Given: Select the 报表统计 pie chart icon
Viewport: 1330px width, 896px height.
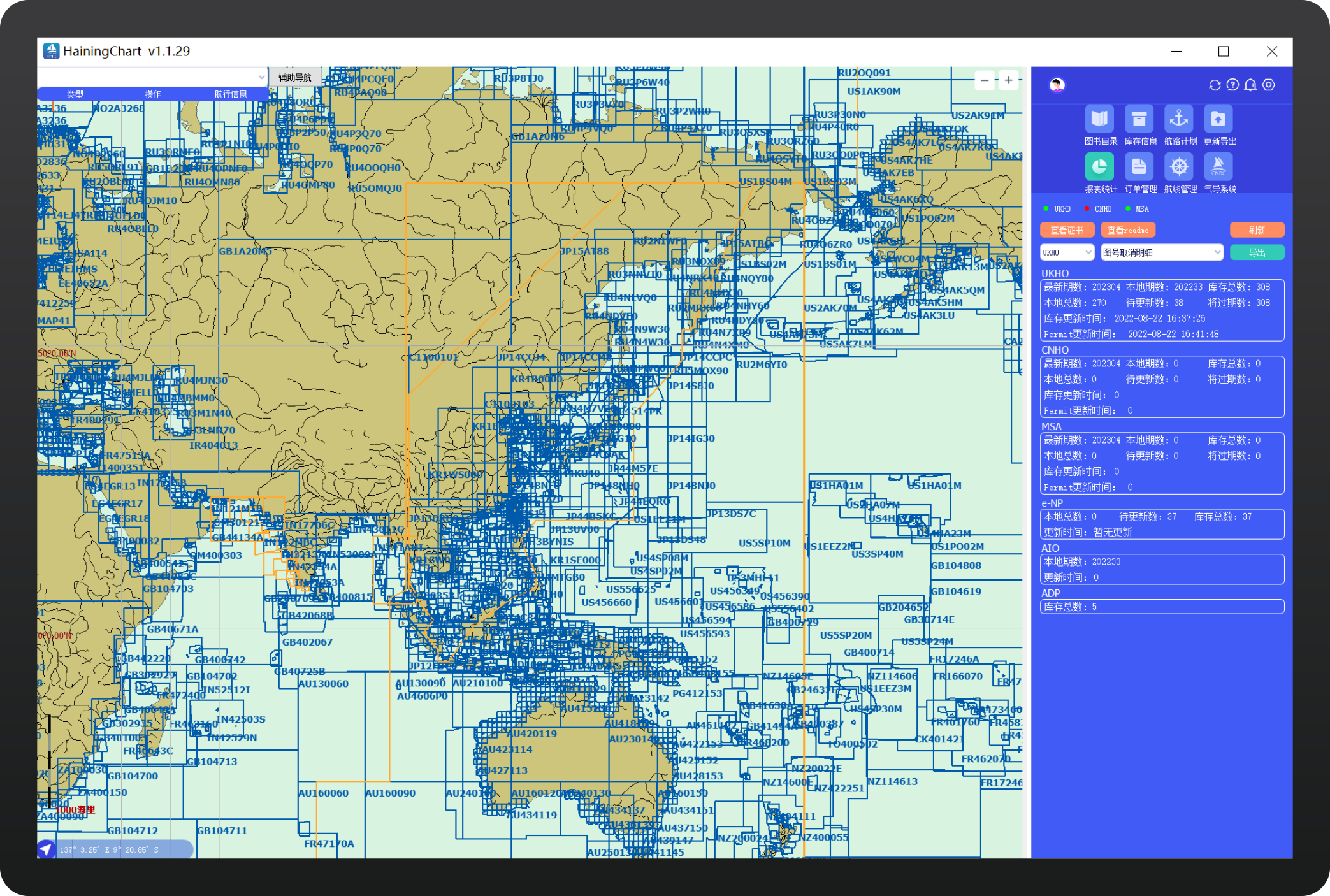Looking at the screenshot, I should tap(1099, 167).
